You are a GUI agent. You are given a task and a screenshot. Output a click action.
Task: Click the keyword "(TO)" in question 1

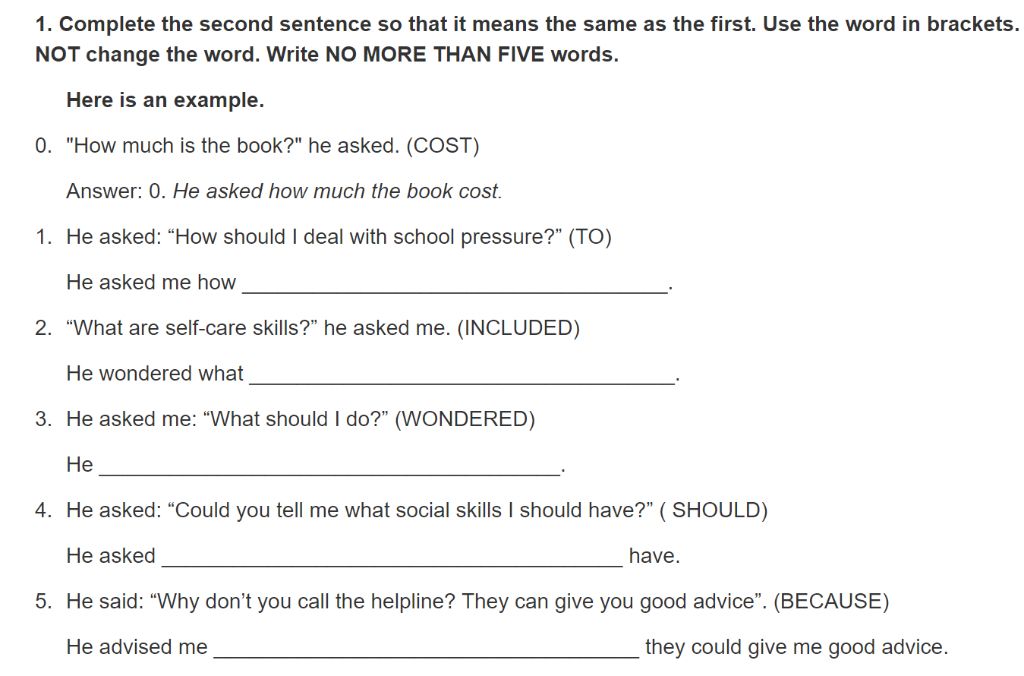click(590, 237)
